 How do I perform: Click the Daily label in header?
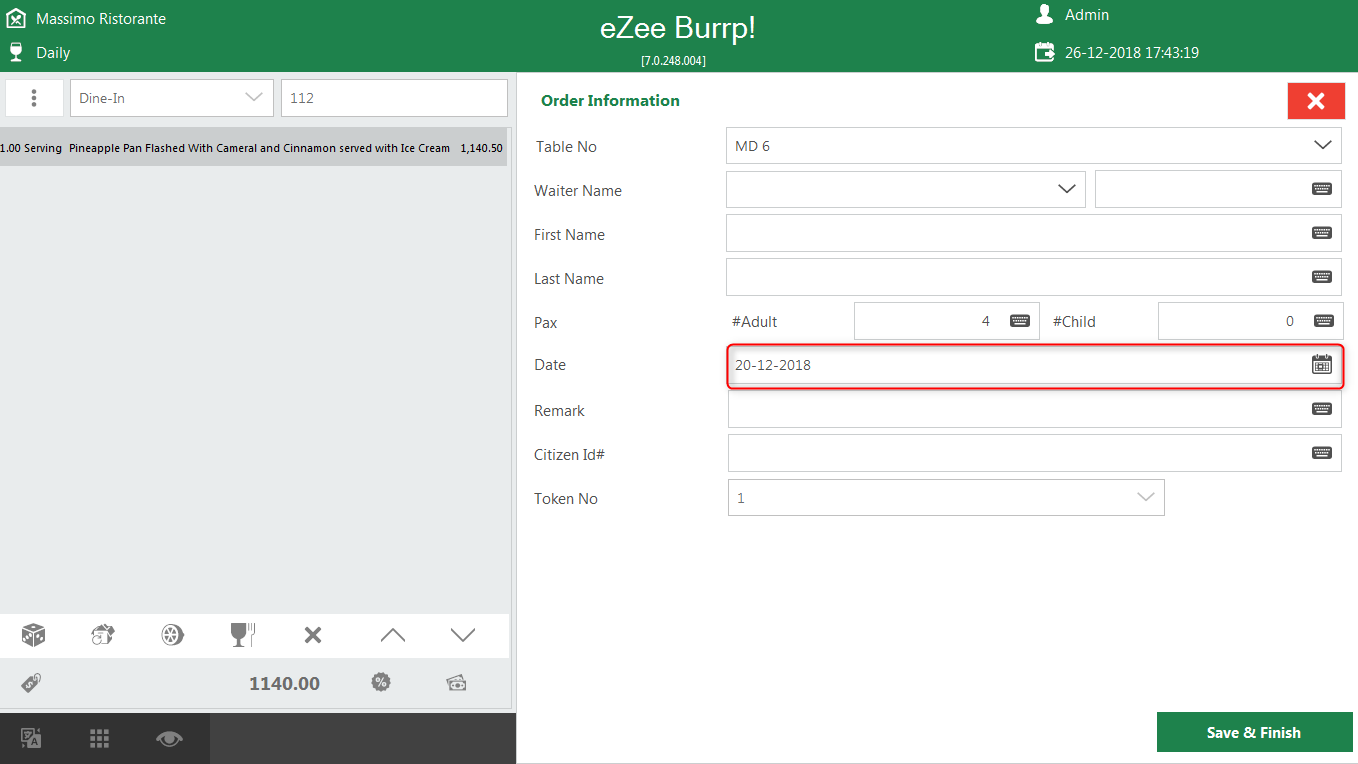pyautogui.click(x=53, y=53)
